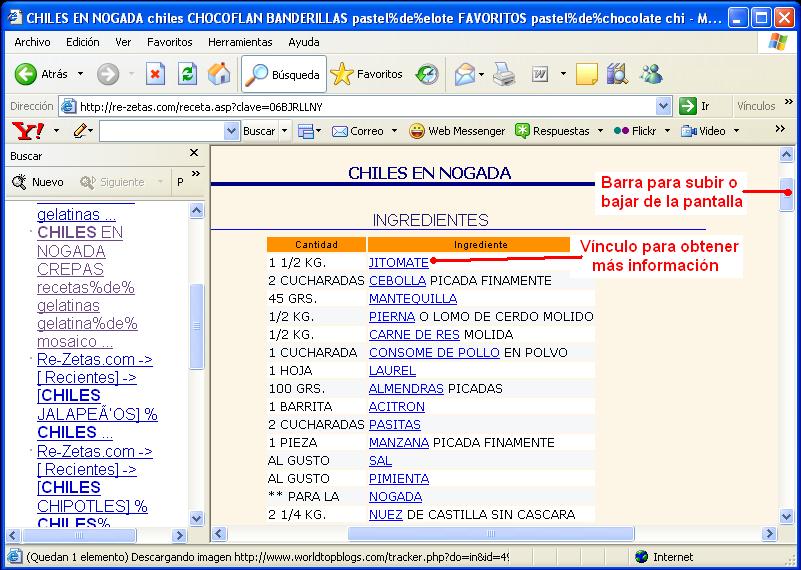Close the Buscar side panel
Image resolution: width=801 pixels, height=570 pixels.
click(194, 153)
